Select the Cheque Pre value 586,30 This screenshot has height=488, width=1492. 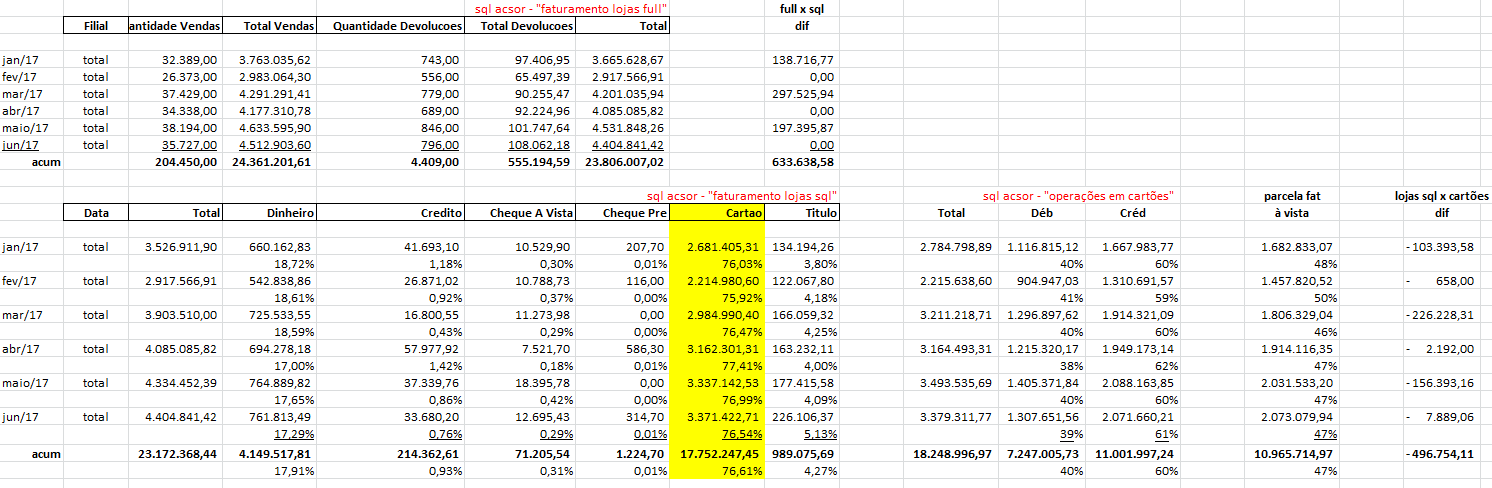pyautogui.click(x=642, y=349)
